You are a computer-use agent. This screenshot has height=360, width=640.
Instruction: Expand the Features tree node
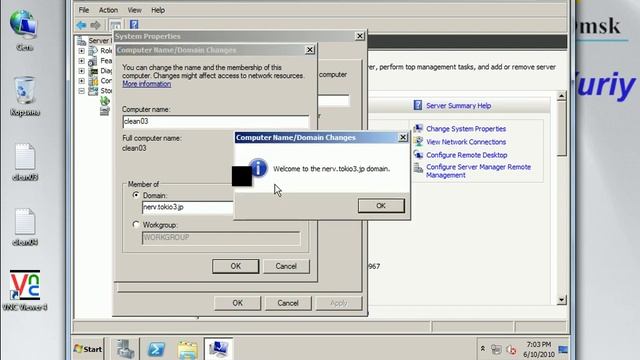coord(82,61)
